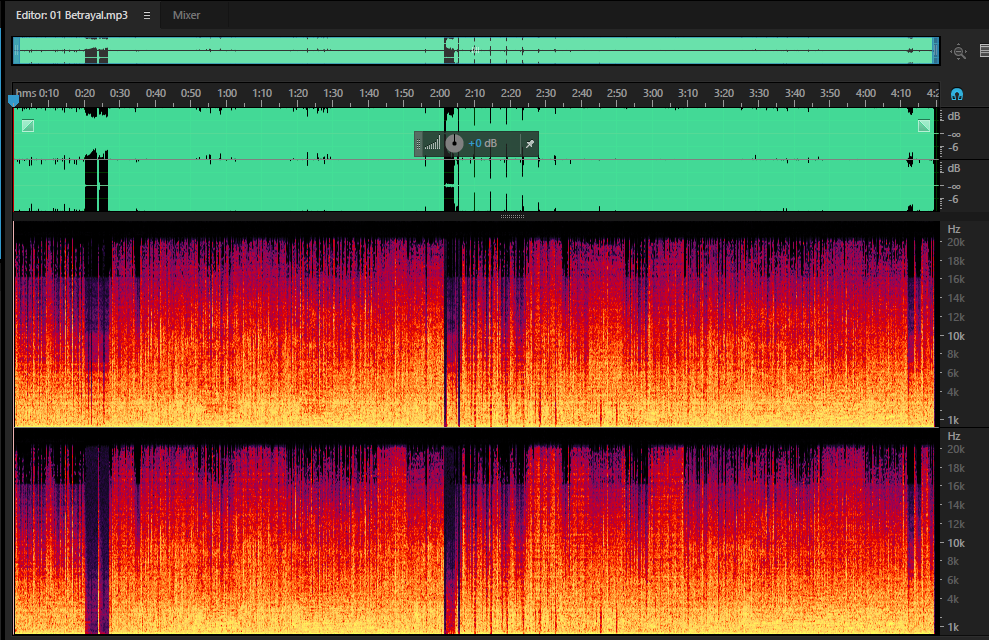
Task: Toggle the blue headphone icon beside the timeline ruler
Action: point(957,95)
